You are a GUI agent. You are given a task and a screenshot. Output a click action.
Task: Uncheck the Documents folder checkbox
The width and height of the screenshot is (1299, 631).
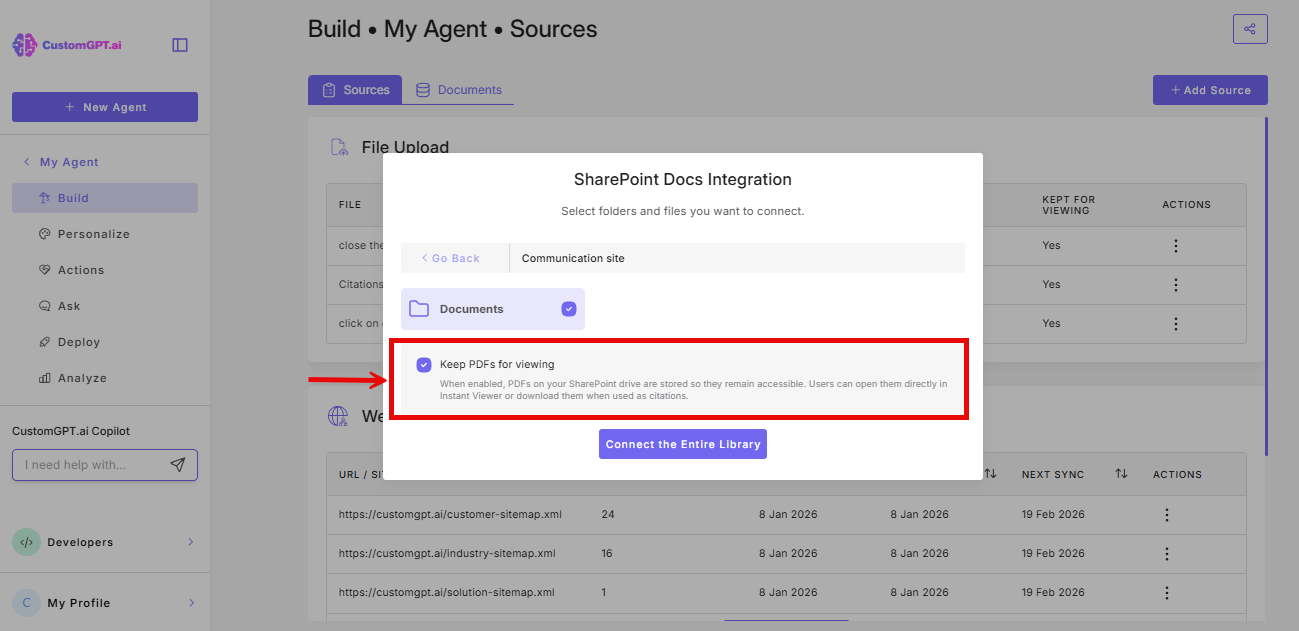click(569, 309)
